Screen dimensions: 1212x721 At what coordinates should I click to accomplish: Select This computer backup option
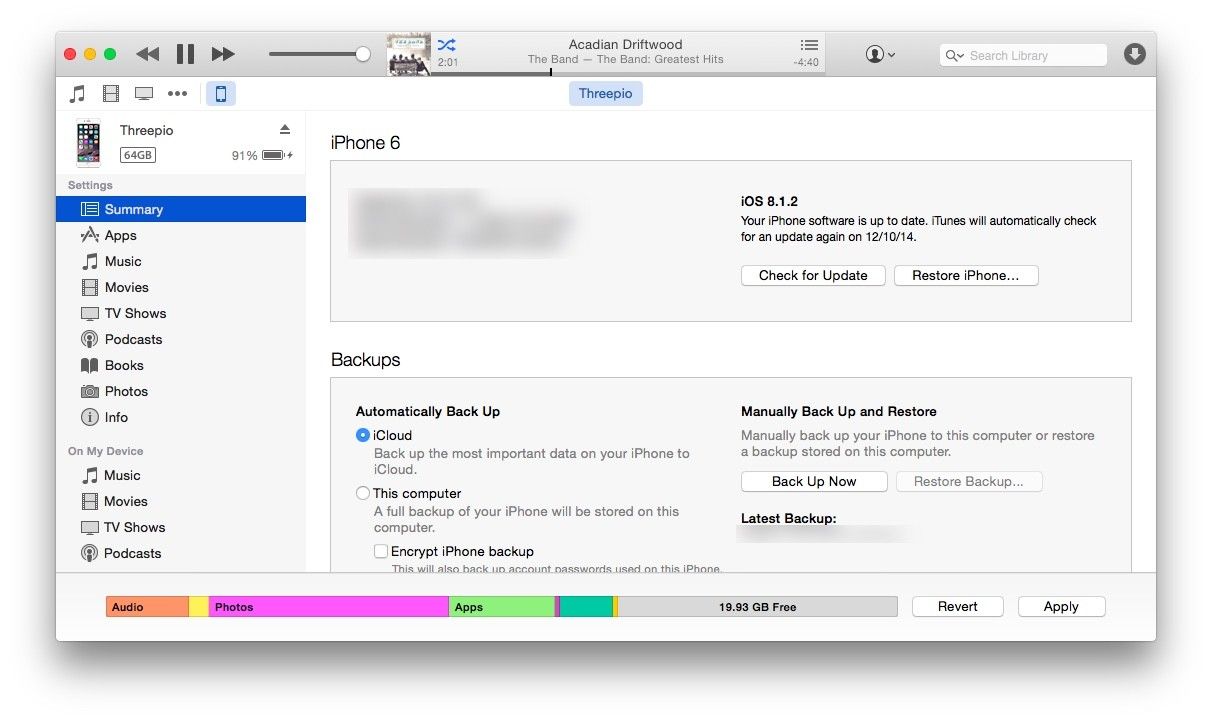click(363, 493)
